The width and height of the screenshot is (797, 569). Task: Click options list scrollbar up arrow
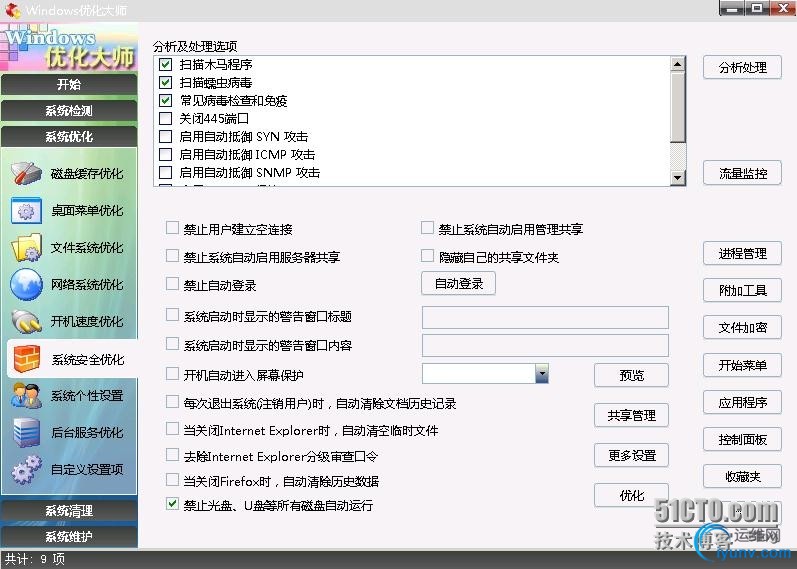678,64
